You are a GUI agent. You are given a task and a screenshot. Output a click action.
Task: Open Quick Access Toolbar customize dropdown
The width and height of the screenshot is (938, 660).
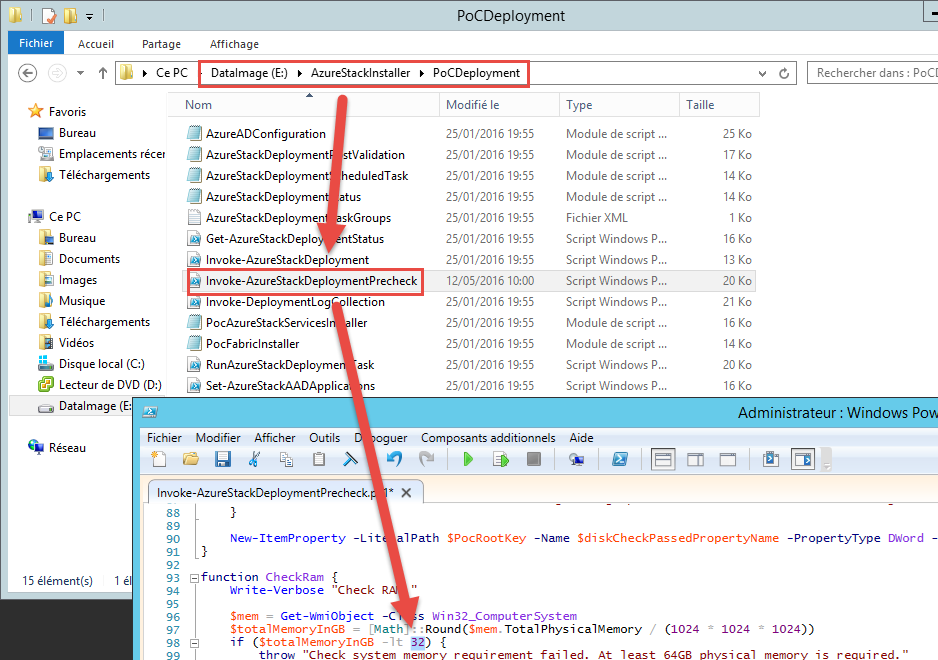tap(89, 16)
